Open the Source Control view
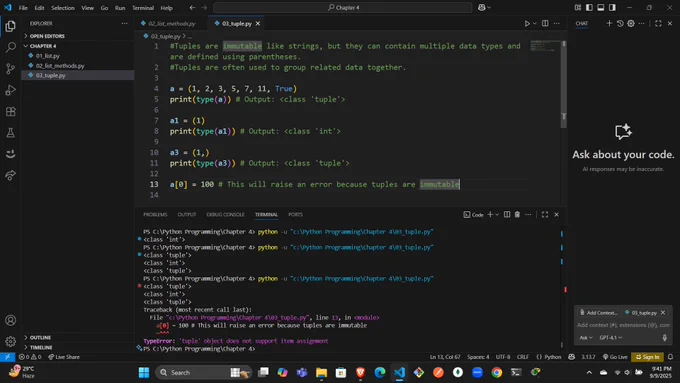The image size is (680, 383). coord(10,69)
